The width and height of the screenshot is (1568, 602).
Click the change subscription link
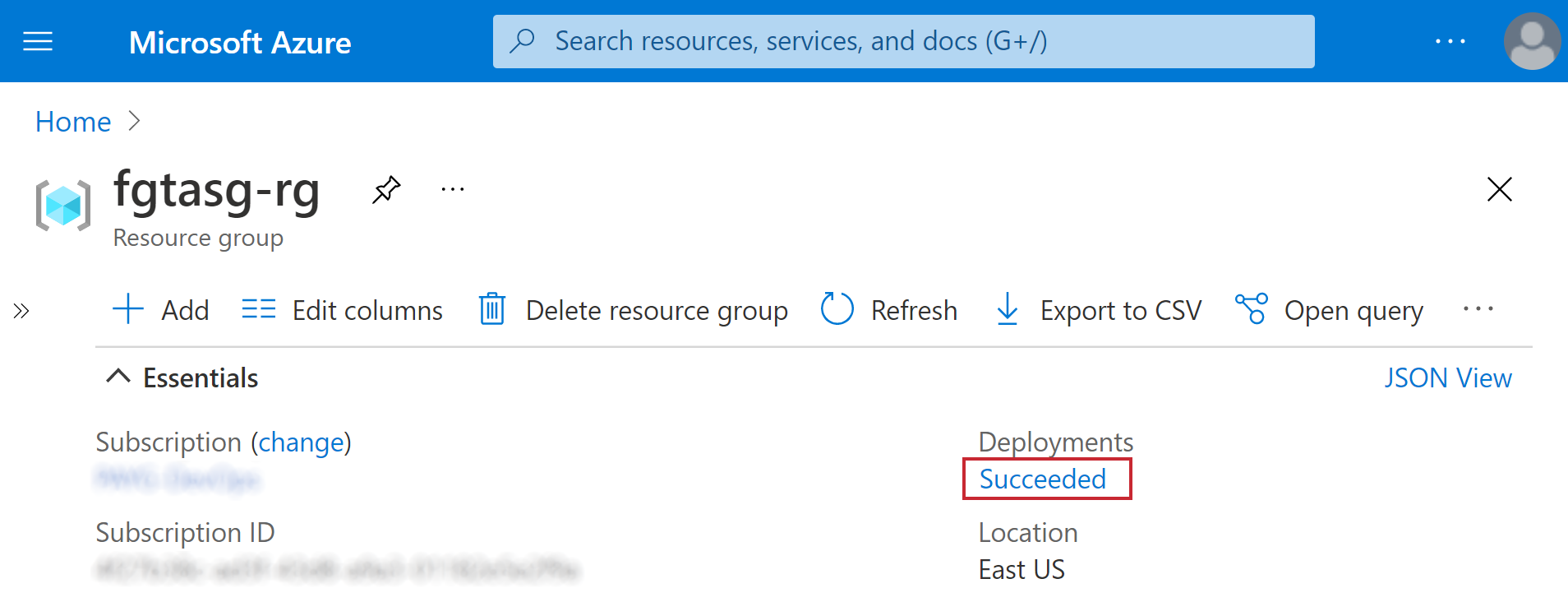point(301,442)
